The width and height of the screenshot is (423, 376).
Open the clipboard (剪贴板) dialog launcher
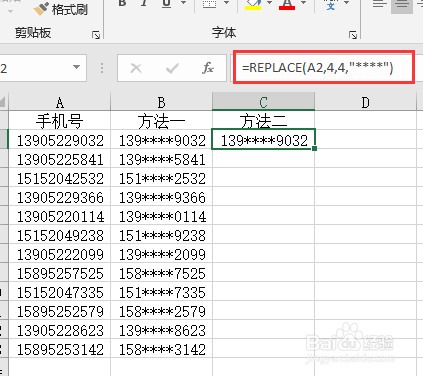point(96,35)
